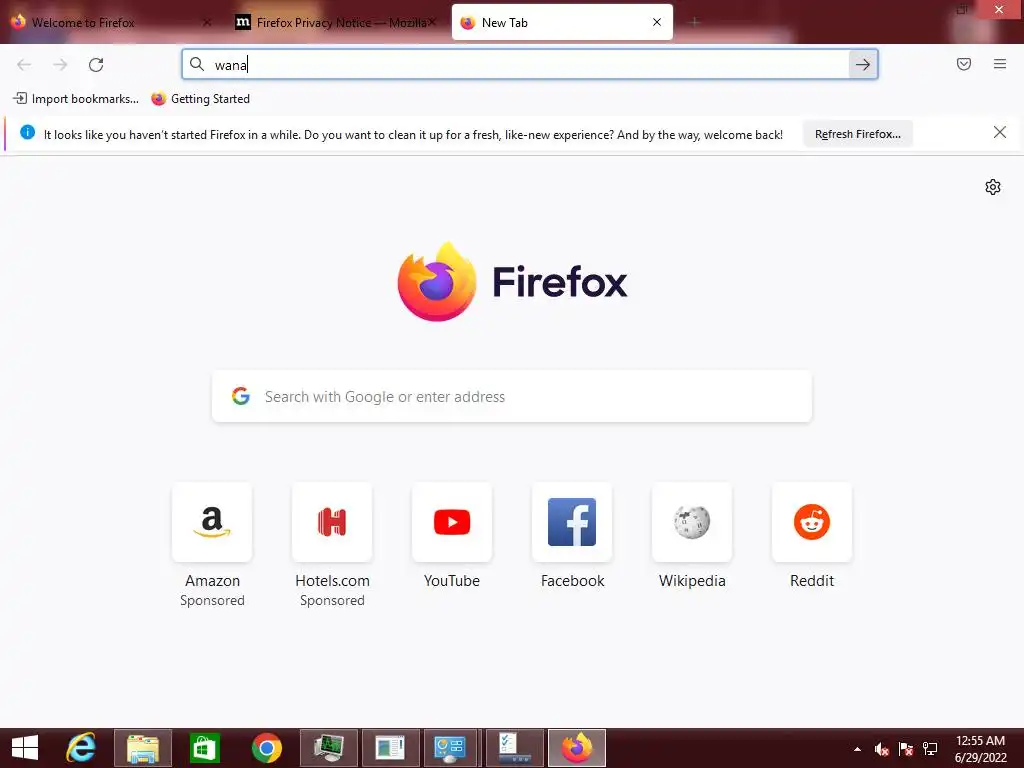Click the network tray icon
Screen dimensions: 1024x768
coord(930,749)
